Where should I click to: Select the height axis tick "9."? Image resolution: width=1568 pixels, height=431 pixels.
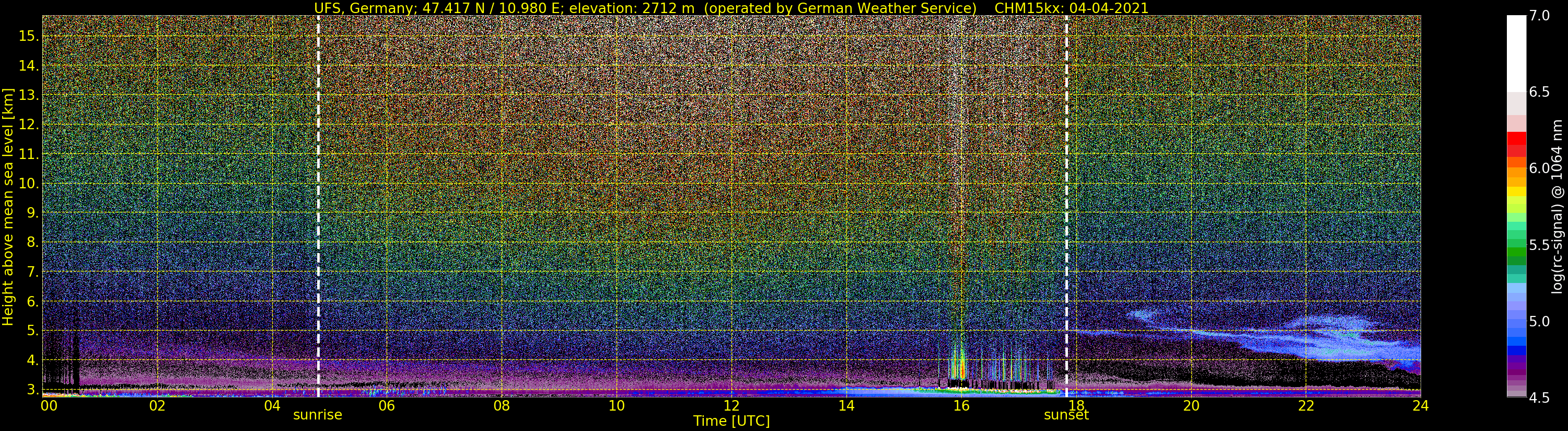click(32, 213)
